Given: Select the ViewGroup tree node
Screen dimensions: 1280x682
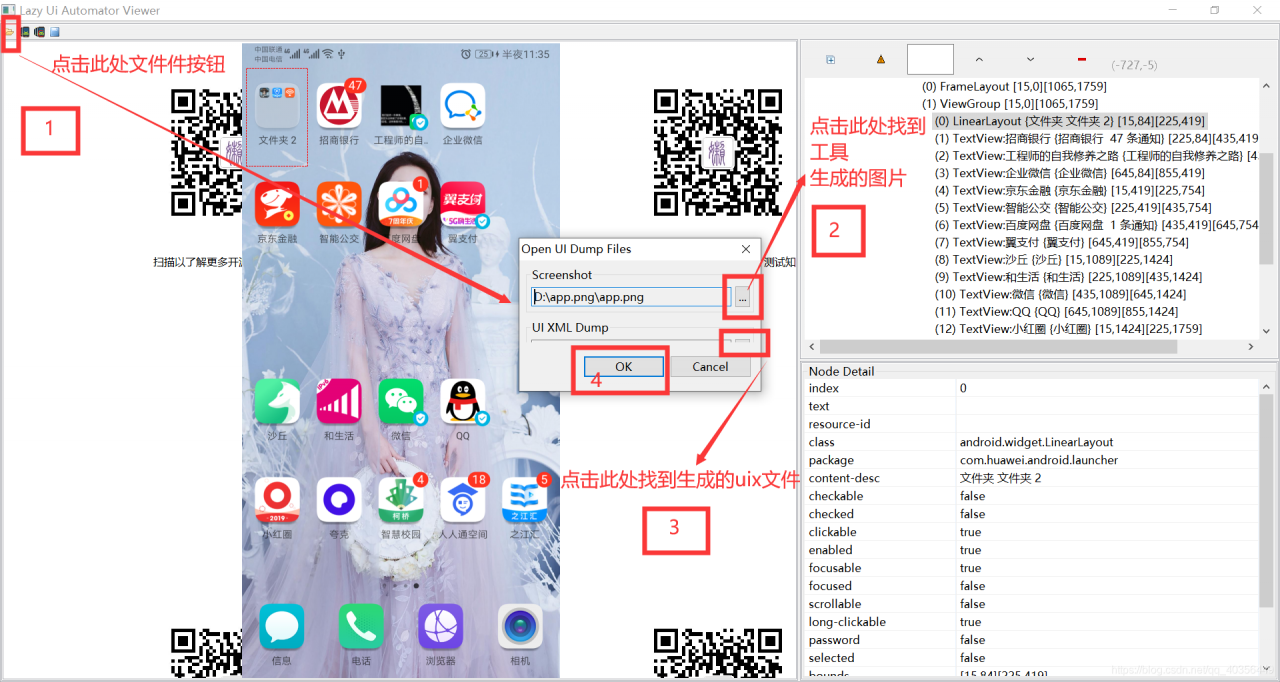Looking at the screenshot, I should pos(1009,104).
